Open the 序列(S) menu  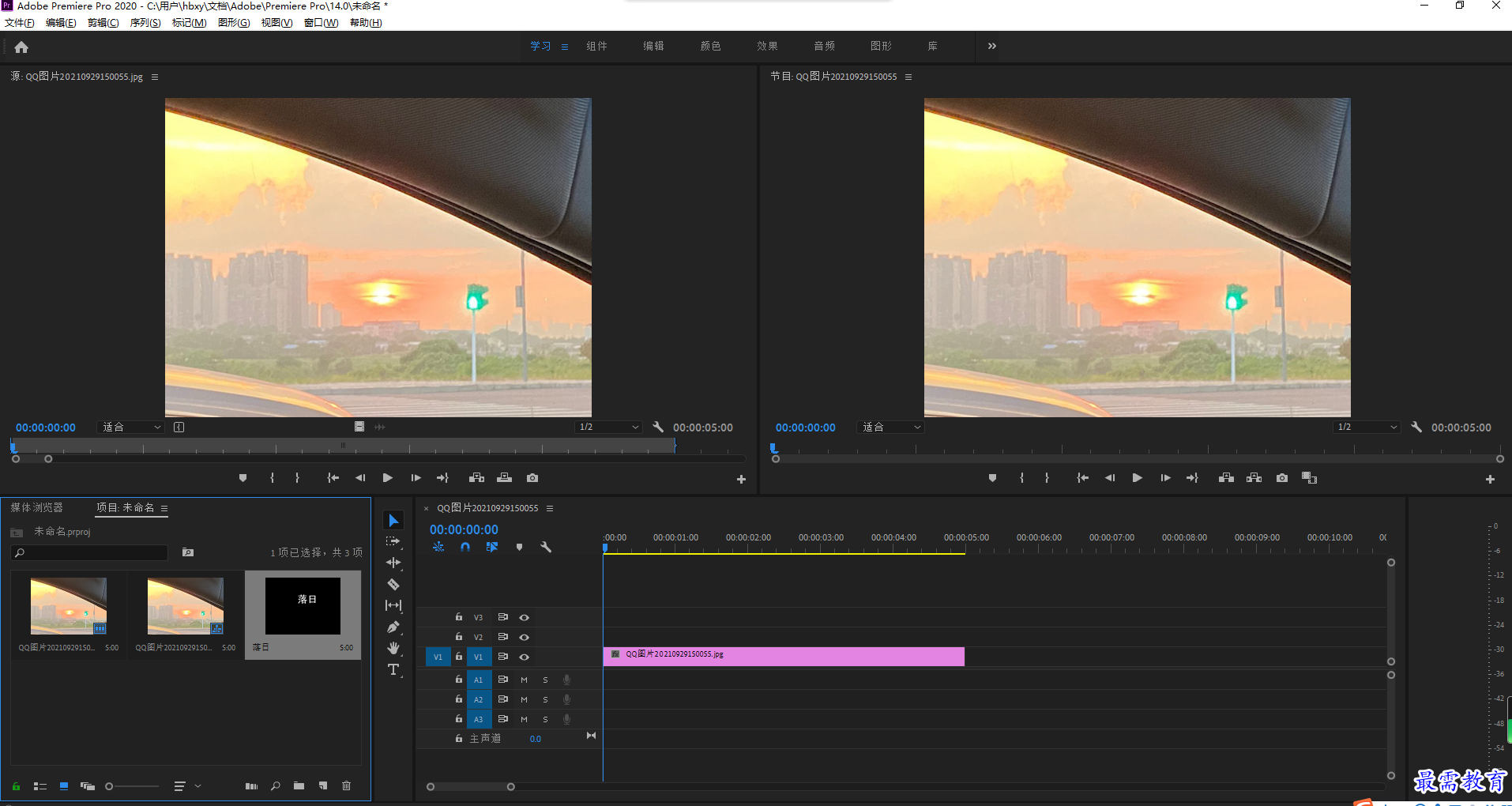tap(145, 23)
